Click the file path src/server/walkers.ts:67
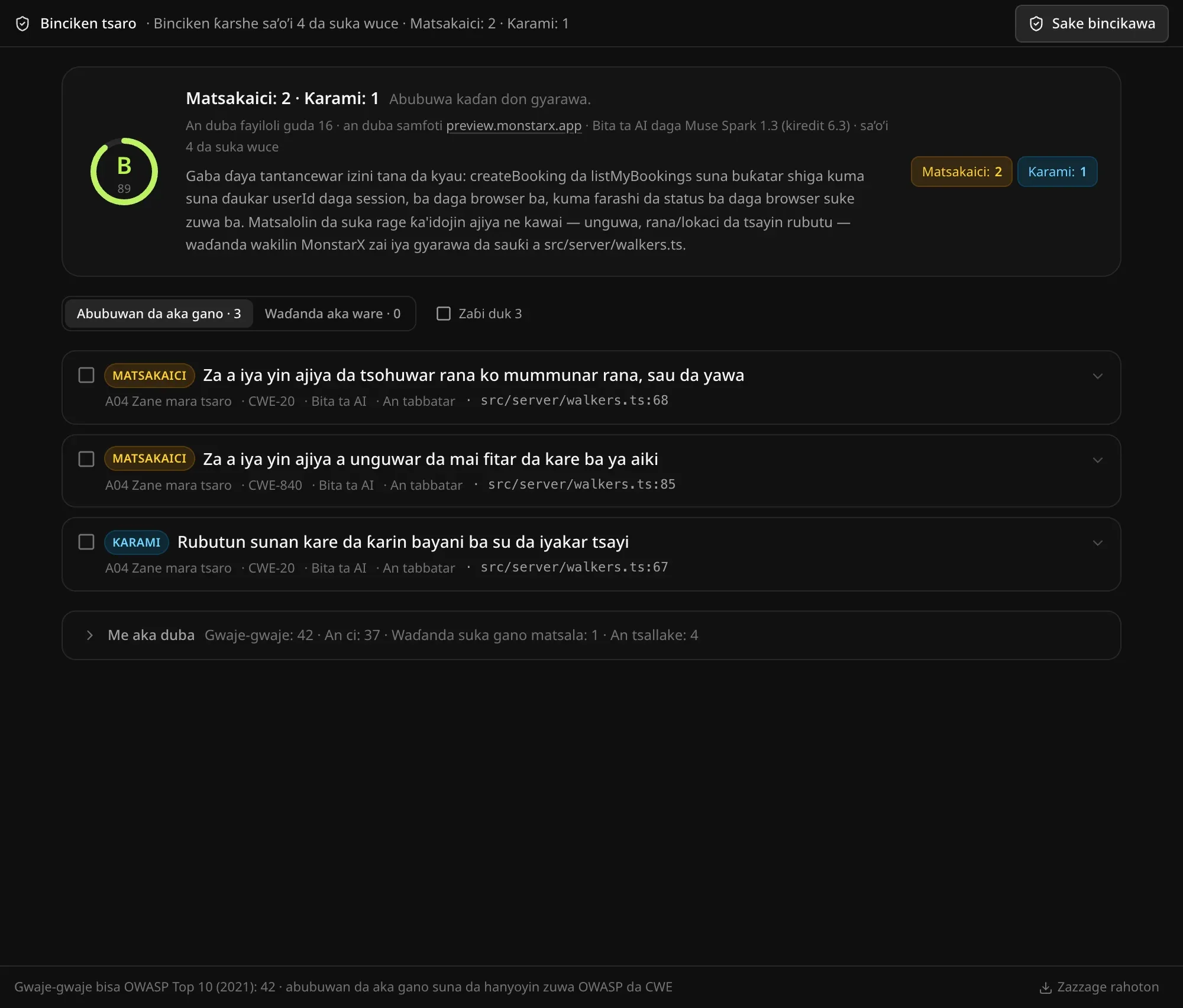This screenshot has height=1008, width=1183. coord(574,567)
